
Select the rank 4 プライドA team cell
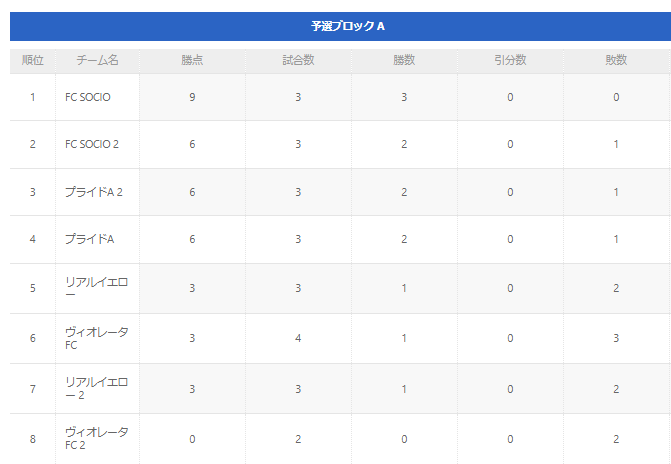(x=97, y=239)
